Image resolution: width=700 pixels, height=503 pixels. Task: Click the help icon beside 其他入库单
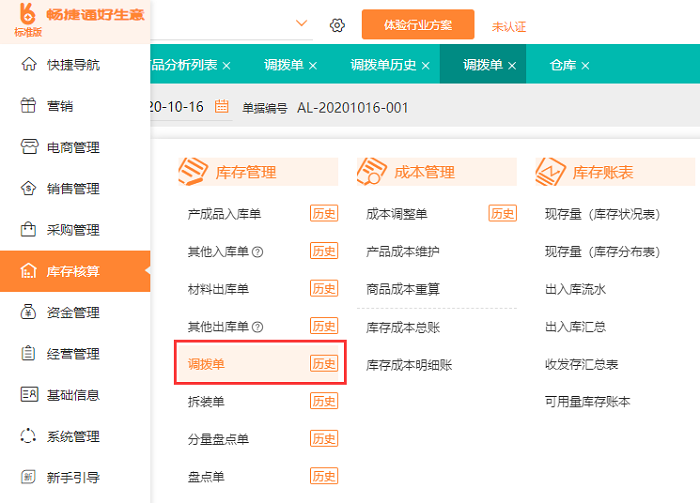(x=258, y=251)
